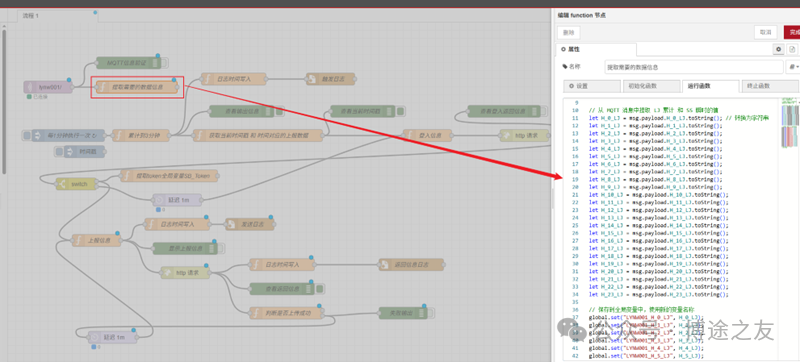Click the 编辑 function 节点 panel title

[582, 15]
